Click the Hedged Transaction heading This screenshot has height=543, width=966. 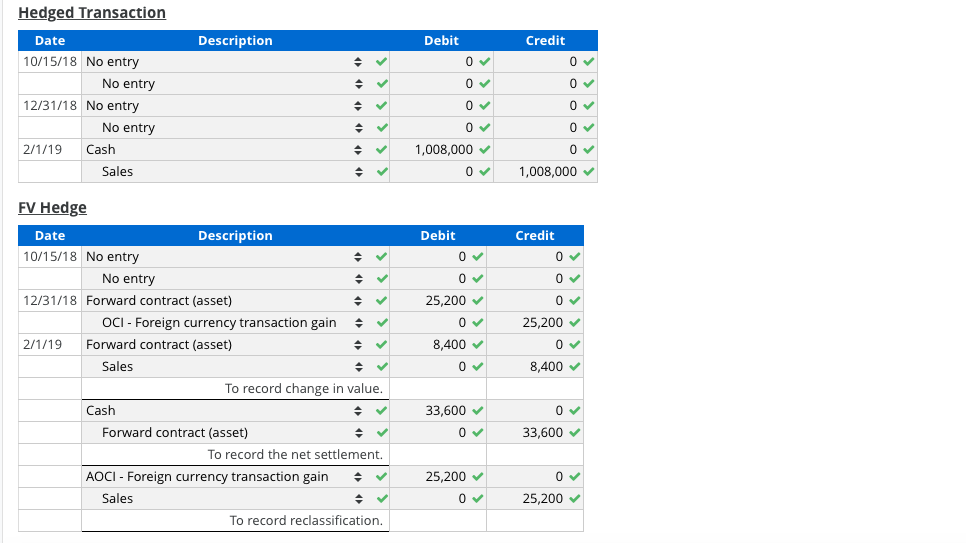click(92, 13)
